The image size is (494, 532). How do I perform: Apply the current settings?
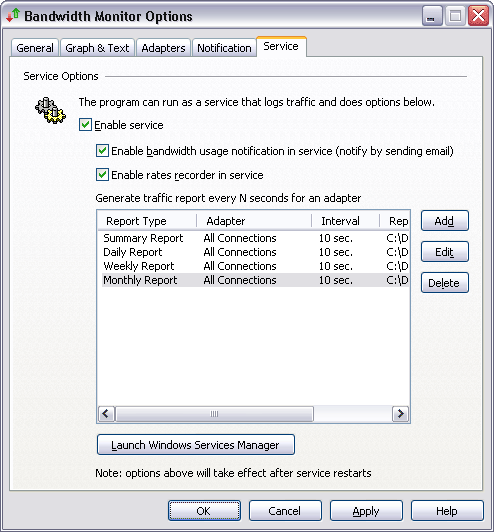point(366,511)
